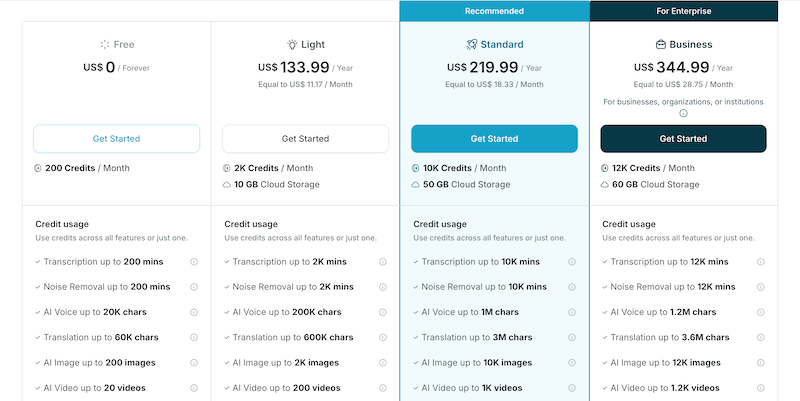Show info for Business AI Video 1.2K videos
This screenshot has width=800, height=401.
[x=761, y=388]
